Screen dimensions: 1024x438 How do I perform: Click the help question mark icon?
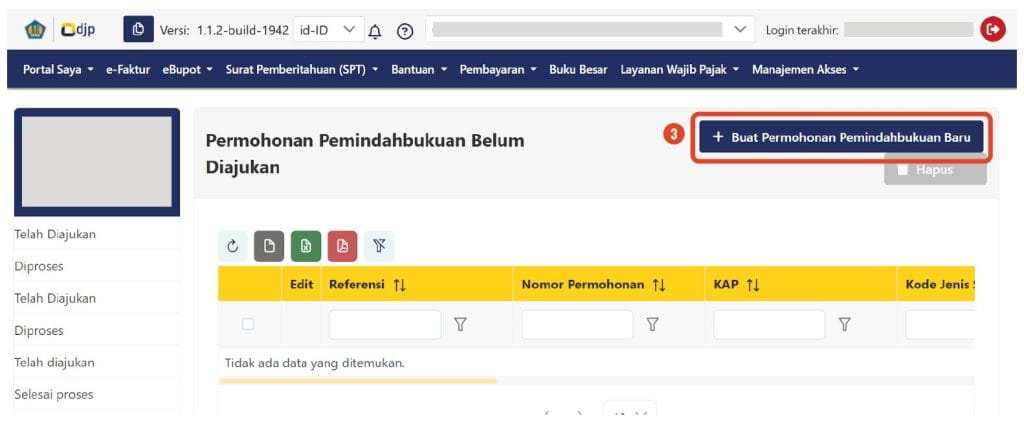pyautogui.click(x=406, y=31)
